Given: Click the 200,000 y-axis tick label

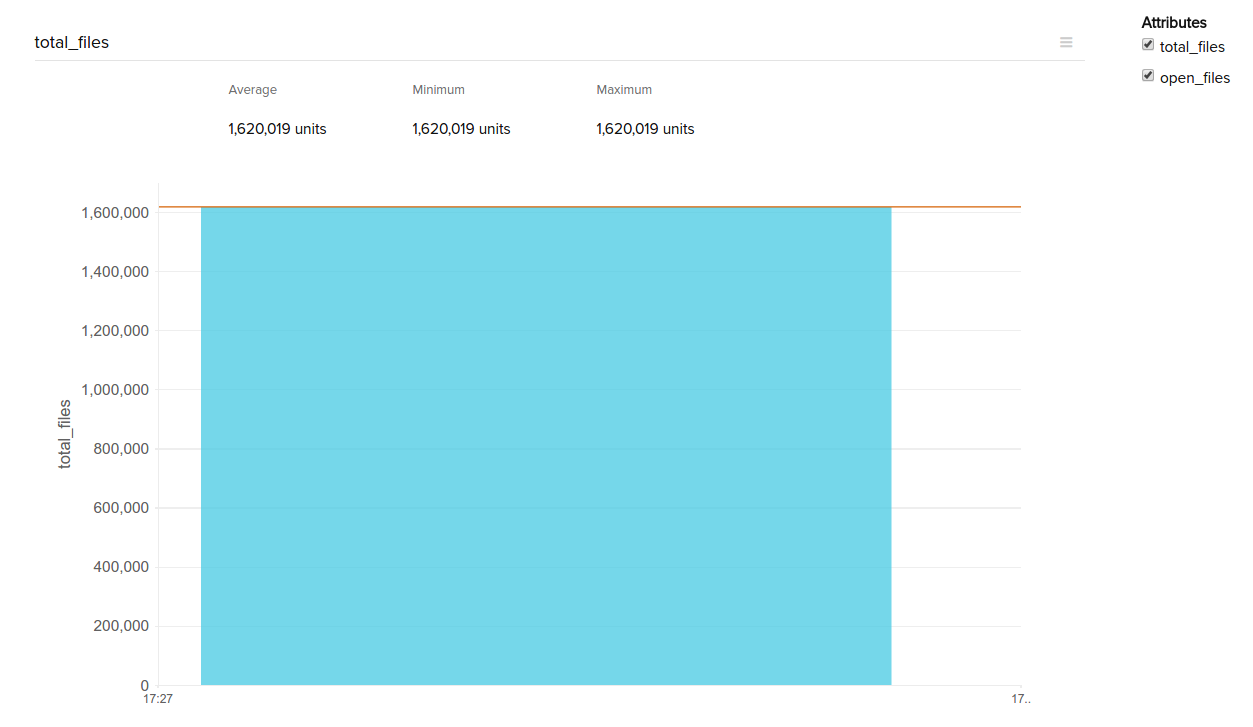Looking at the screenshot, I should [x=119, y=626].
